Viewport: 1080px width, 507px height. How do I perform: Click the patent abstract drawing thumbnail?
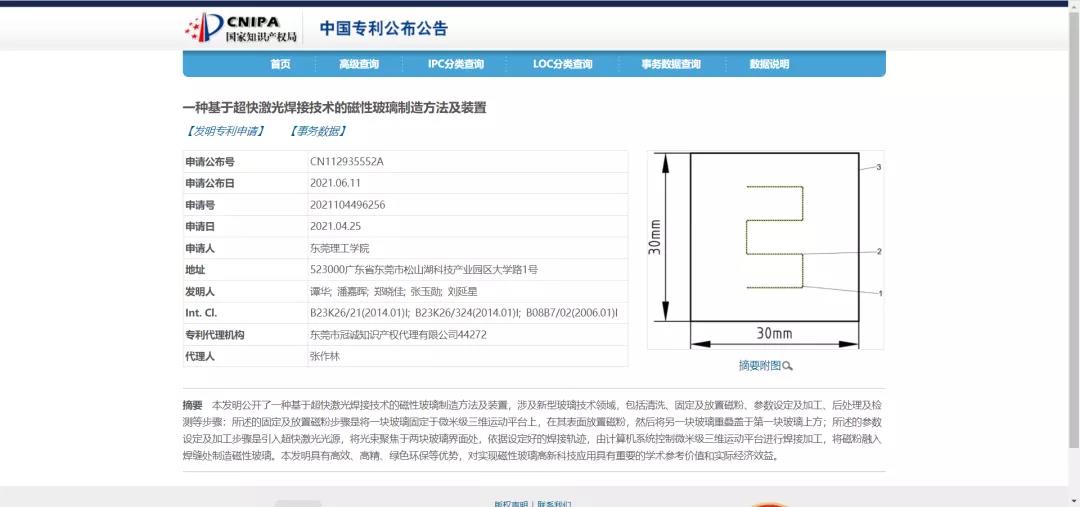tap(765, 250)
